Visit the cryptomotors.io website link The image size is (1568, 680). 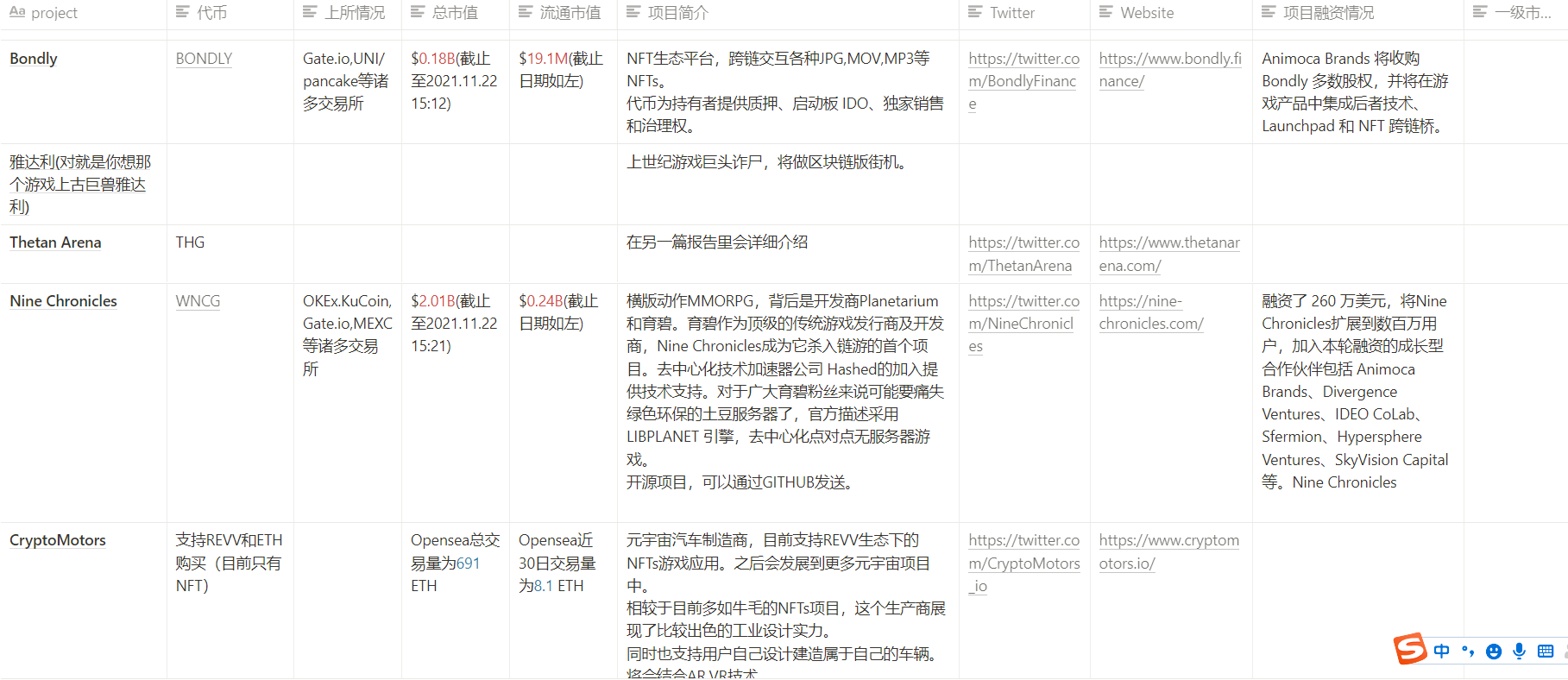(1168, 551)
